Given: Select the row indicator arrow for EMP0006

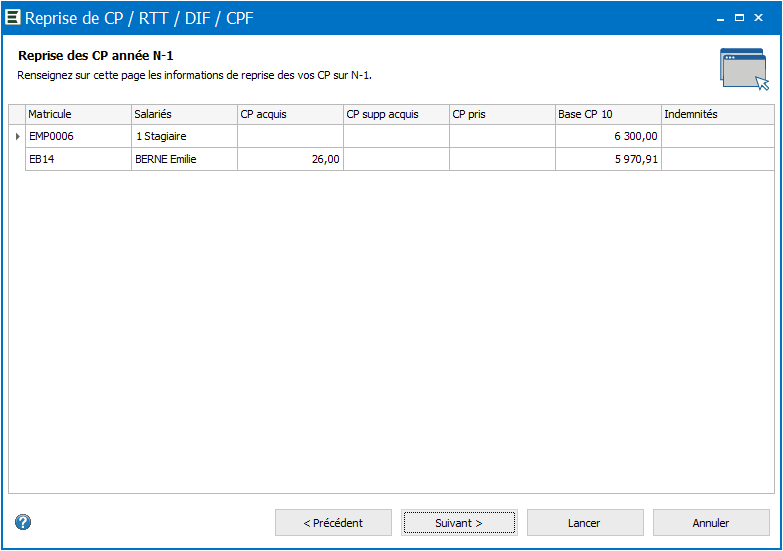Looking at the screenshot, I should 17,136.
